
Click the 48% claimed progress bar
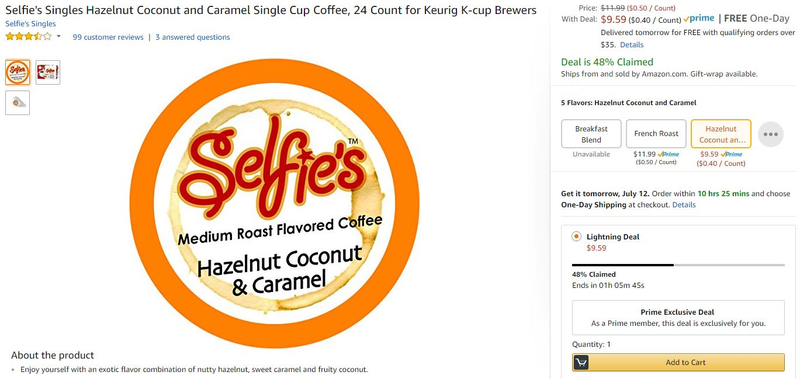click(x=678, y=265)
